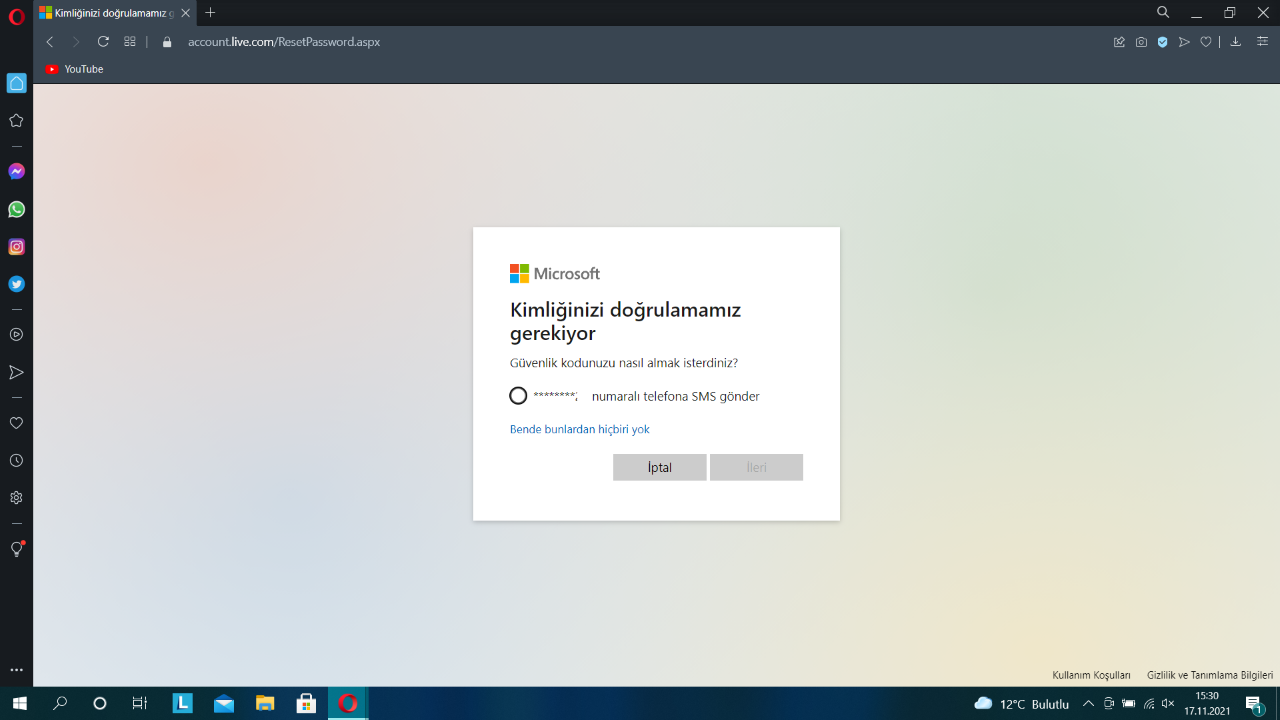Screen dimensions: 1280x720
Task: Click the snapshot camera icon in address bar
Action: (x=1141, y=42)
